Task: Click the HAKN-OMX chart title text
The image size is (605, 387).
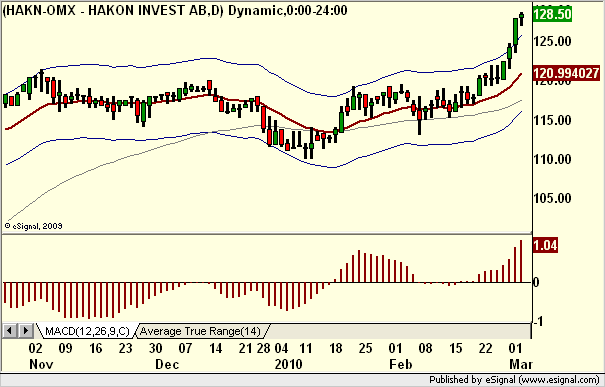Action: pyautogui.click(x=175, y=10)
